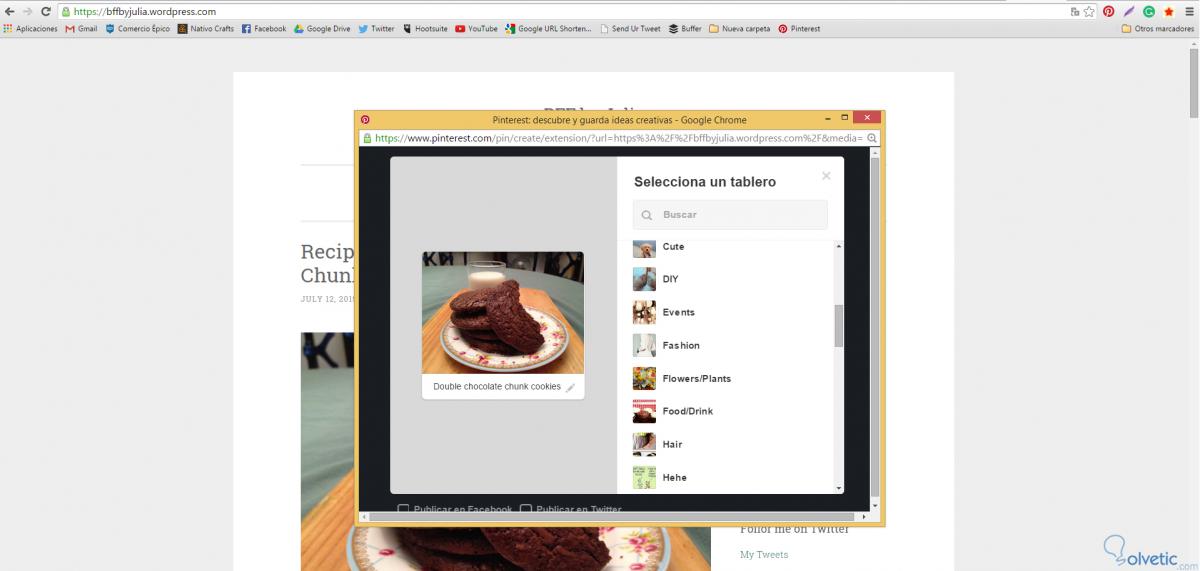Click the board list scrollbar thumb
This screenshot has width=1200, height=571.
(x=839, y=326)
